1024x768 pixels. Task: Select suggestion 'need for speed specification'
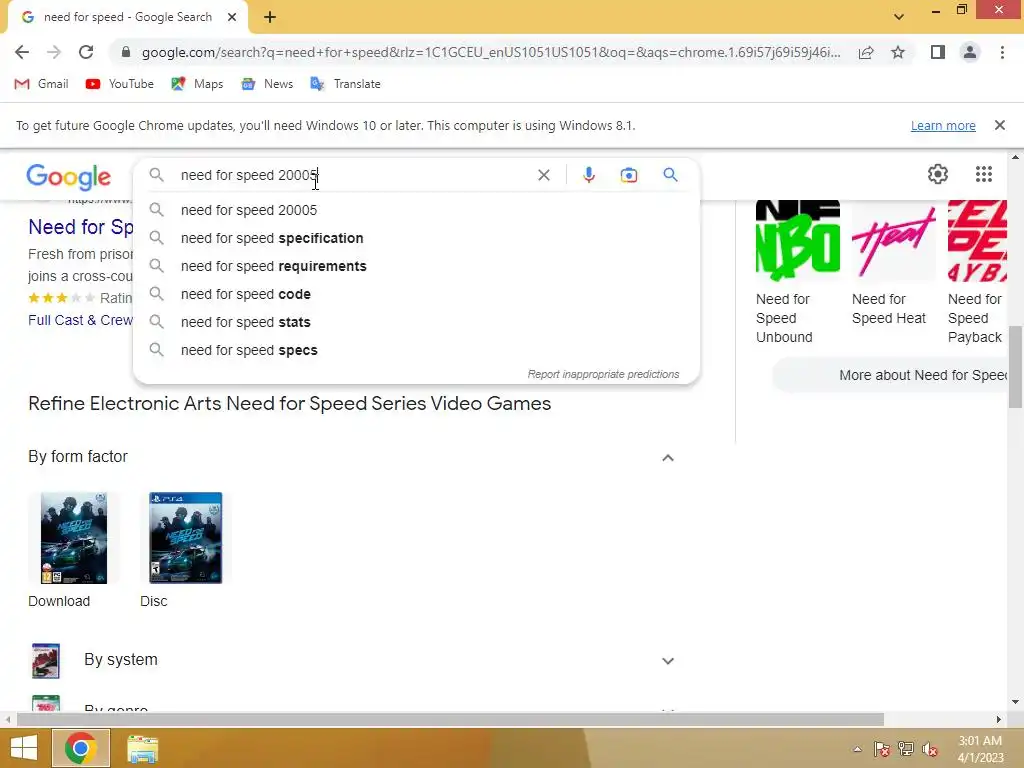click(416, 238)
